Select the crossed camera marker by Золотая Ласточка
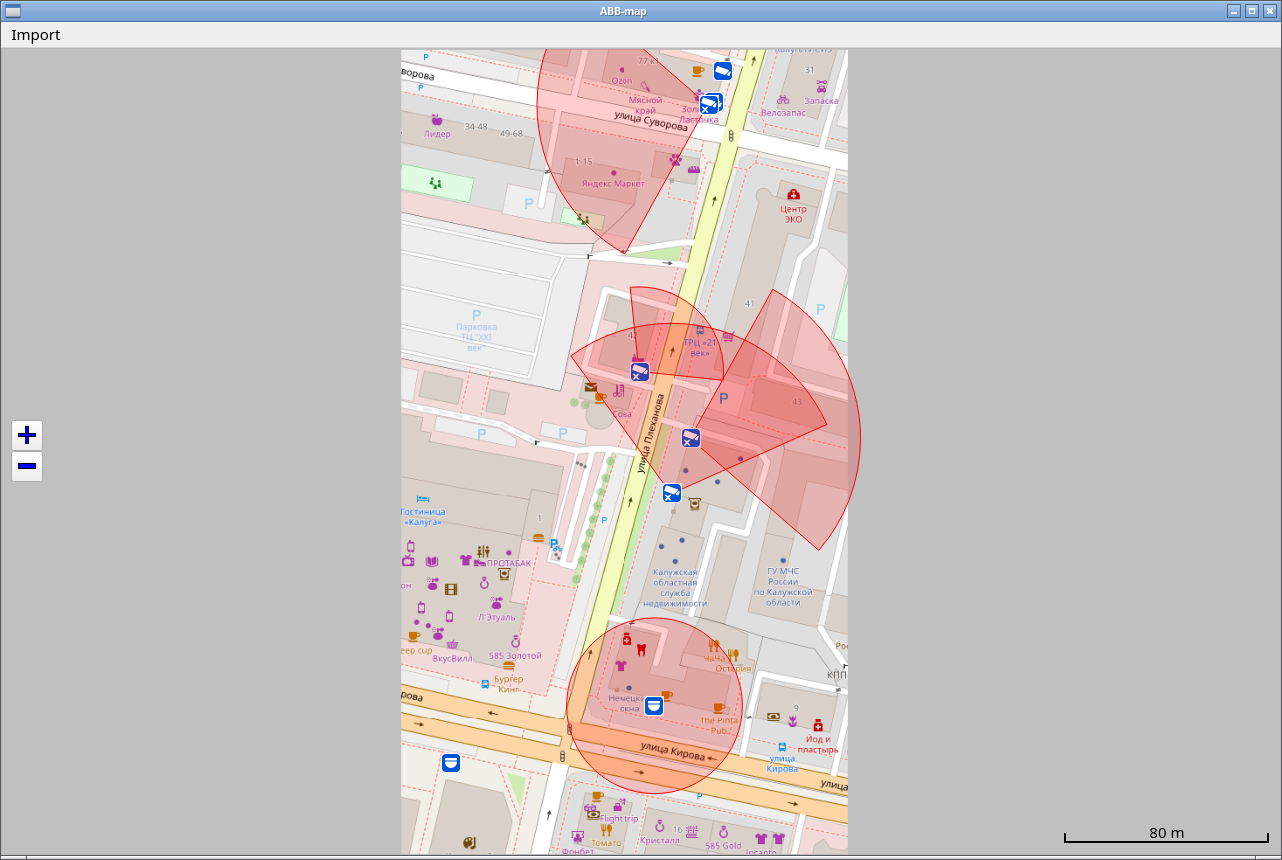 tap(709, 104)
